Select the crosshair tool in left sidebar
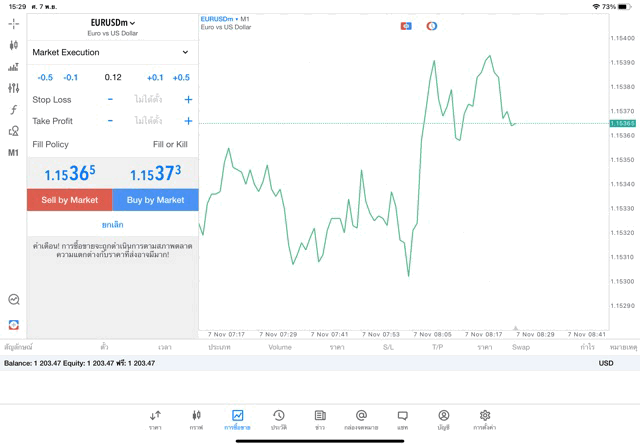Image resolution: width=640 pixels, height=447 pixels. [13, 23]
